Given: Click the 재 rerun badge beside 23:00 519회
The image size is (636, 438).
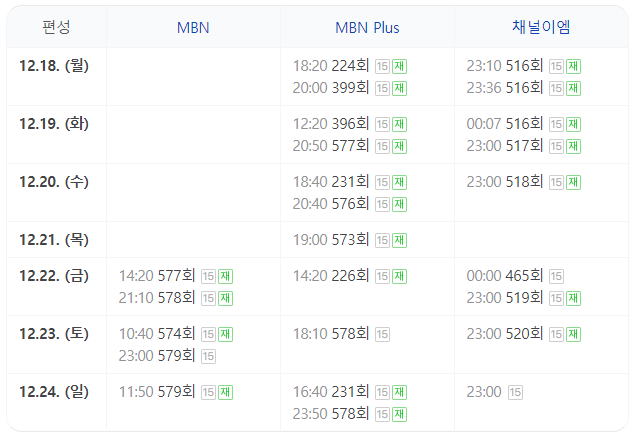Looking at the screenshot, I should [x=574, y=298].
